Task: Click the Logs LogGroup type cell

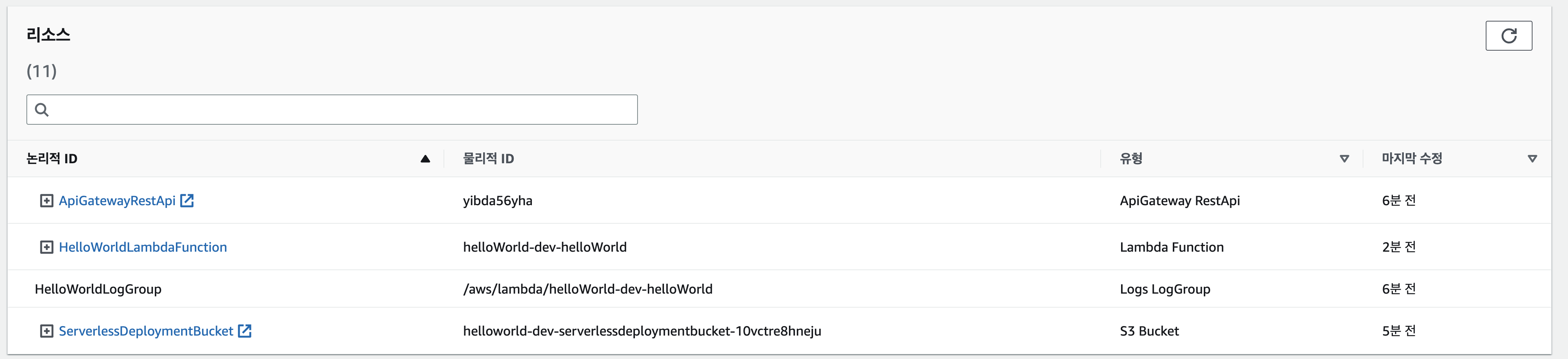Action: pyautogui.click(x=1165, y=289)
